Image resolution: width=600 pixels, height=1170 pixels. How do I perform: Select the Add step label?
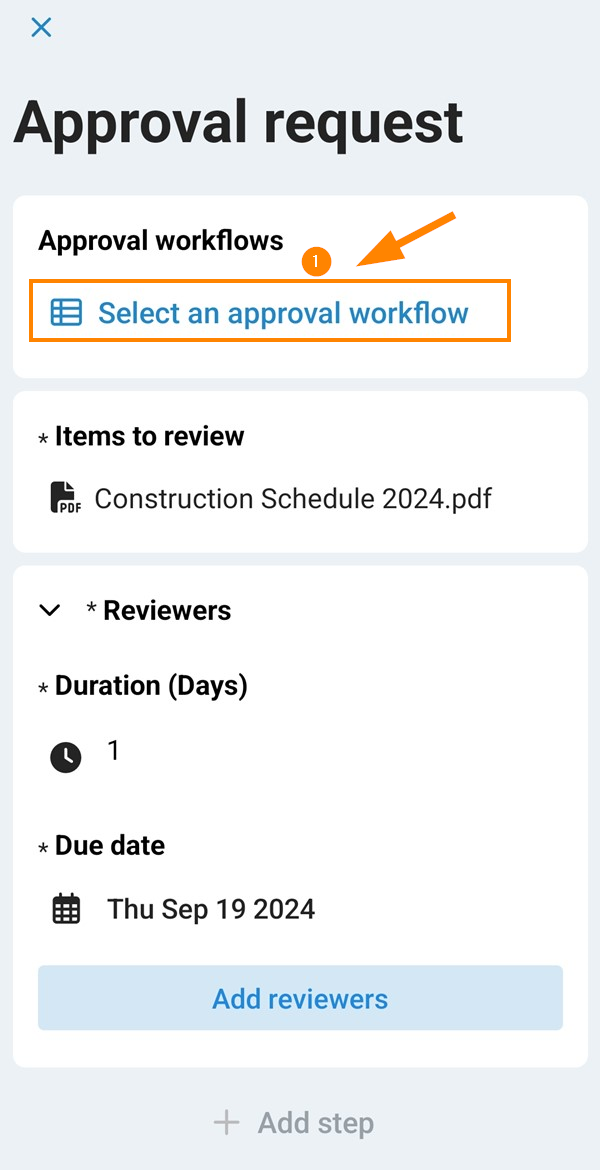(x=316, y=1122)
